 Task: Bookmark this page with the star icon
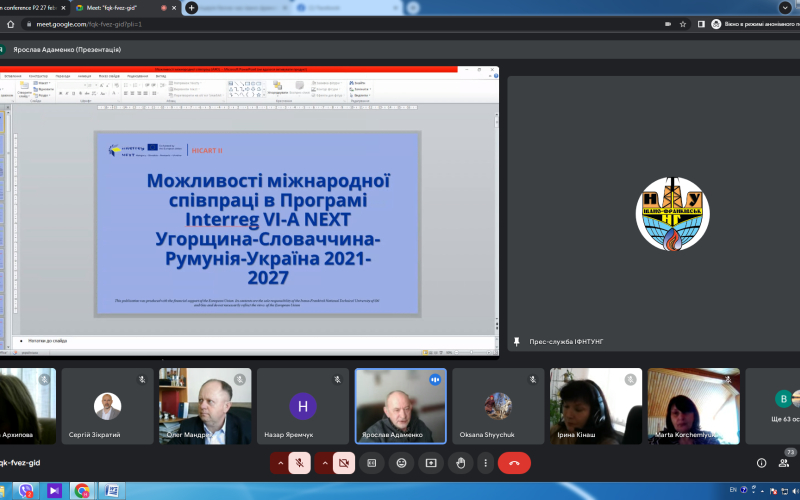[683, 24]
